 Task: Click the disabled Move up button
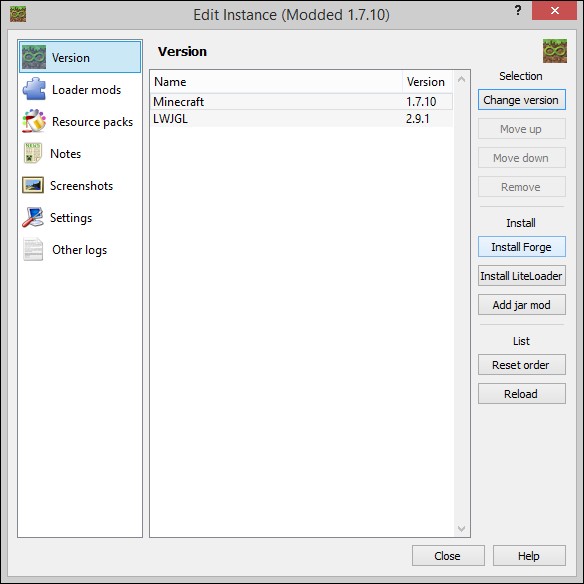pos(522,129)
